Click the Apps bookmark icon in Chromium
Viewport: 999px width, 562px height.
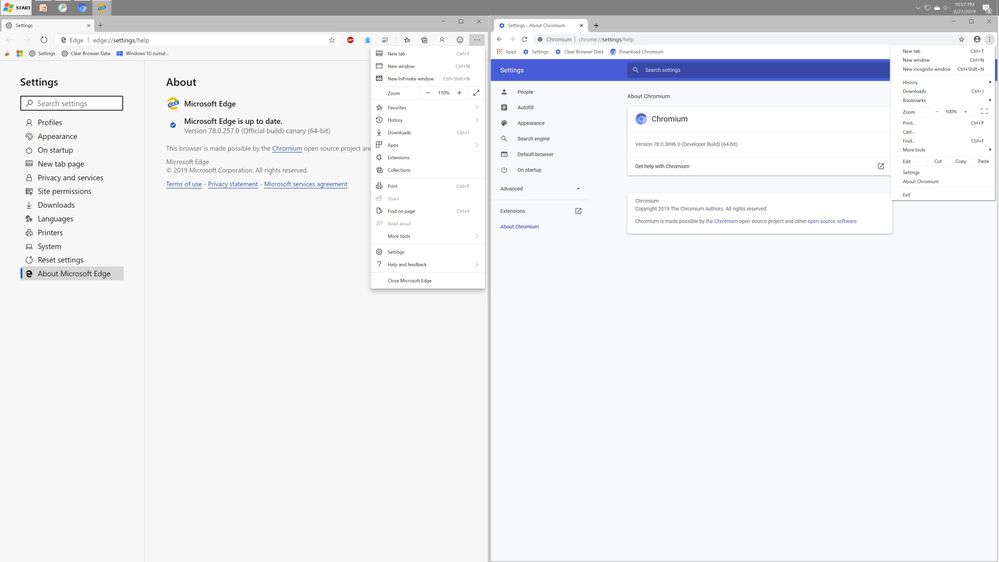point(500,52)
